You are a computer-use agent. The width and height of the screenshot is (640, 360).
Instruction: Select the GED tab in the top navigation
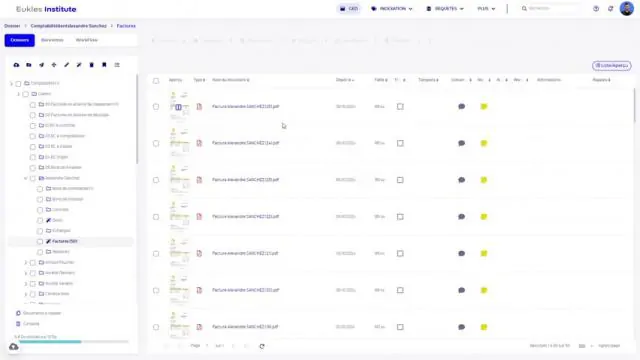349,9
